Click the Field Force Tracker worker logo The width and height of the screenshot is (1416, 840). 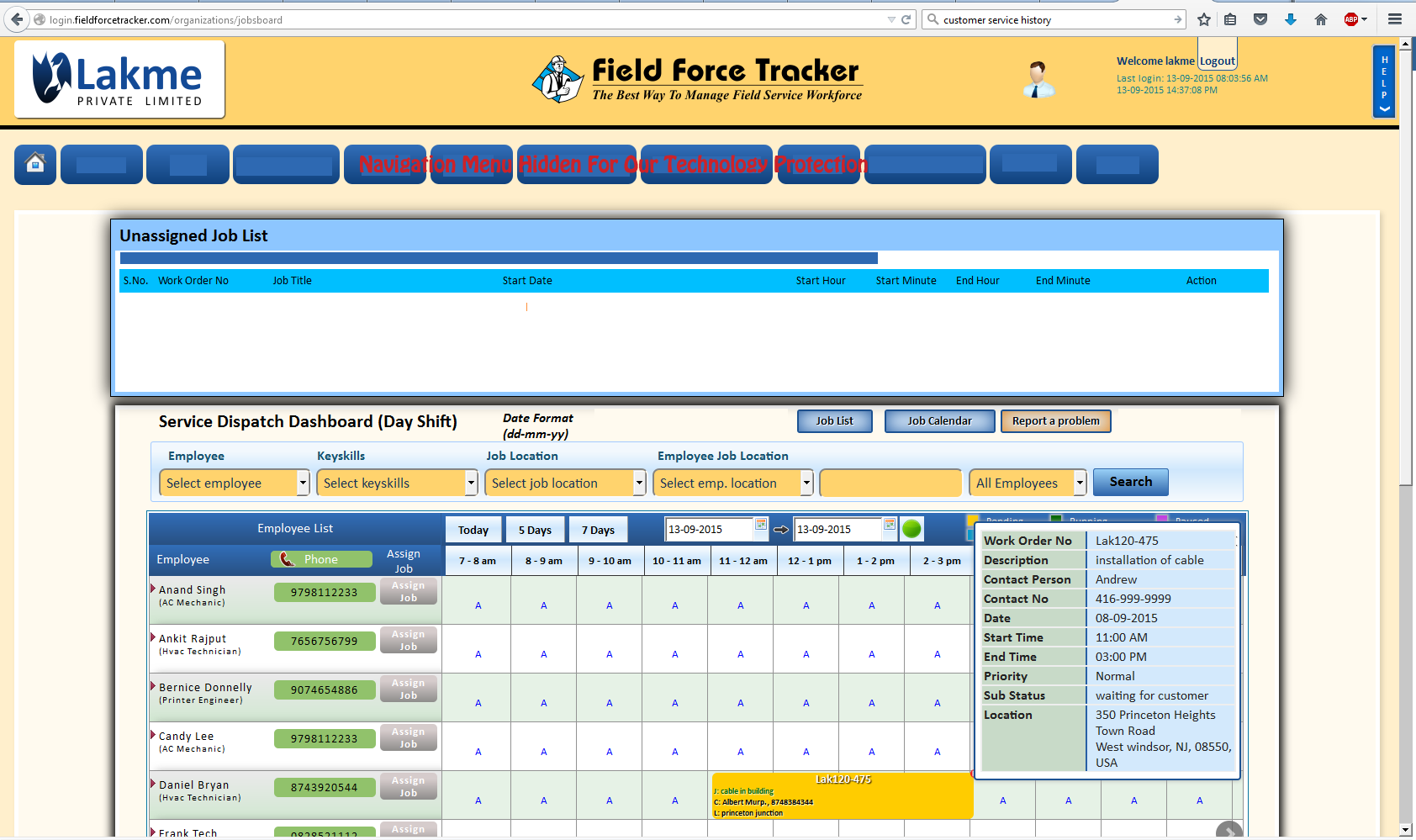(x=557, y=79)
